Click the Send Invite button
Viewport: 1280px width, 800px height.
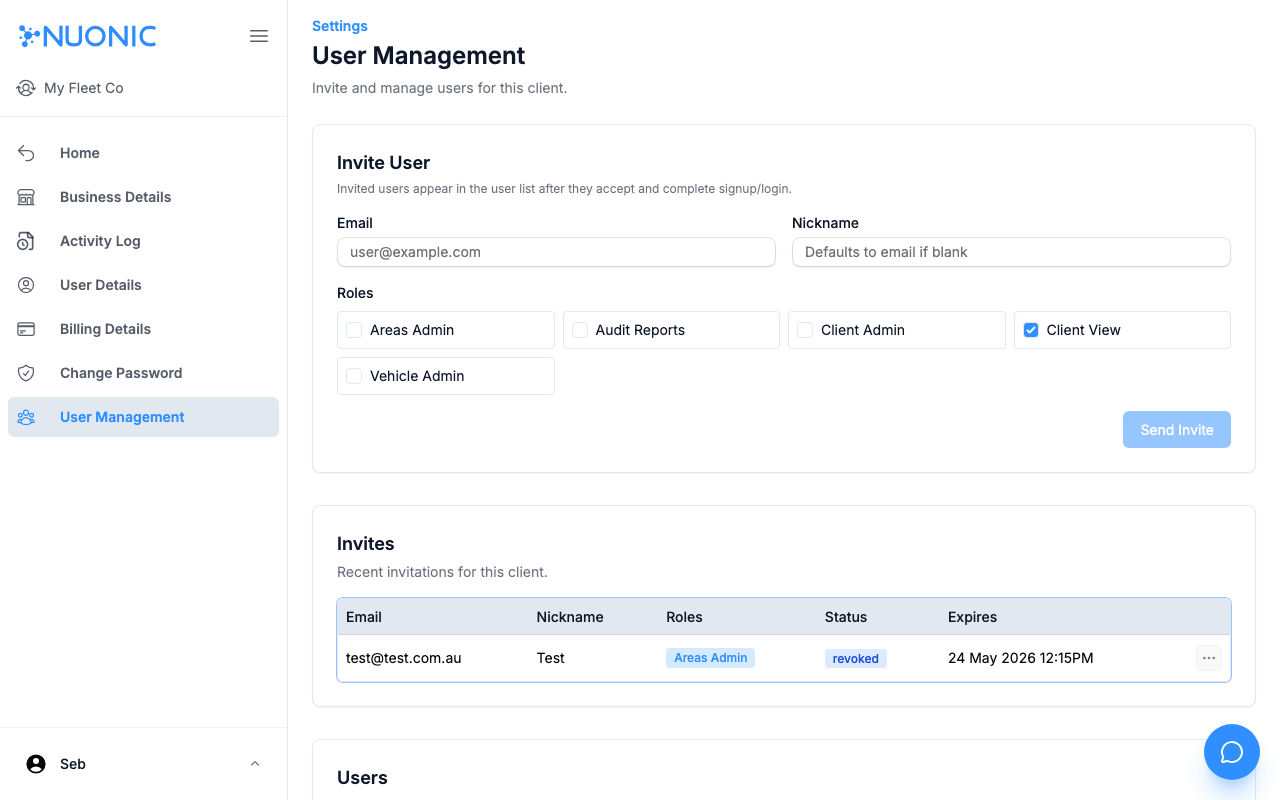click(1177, 430)
